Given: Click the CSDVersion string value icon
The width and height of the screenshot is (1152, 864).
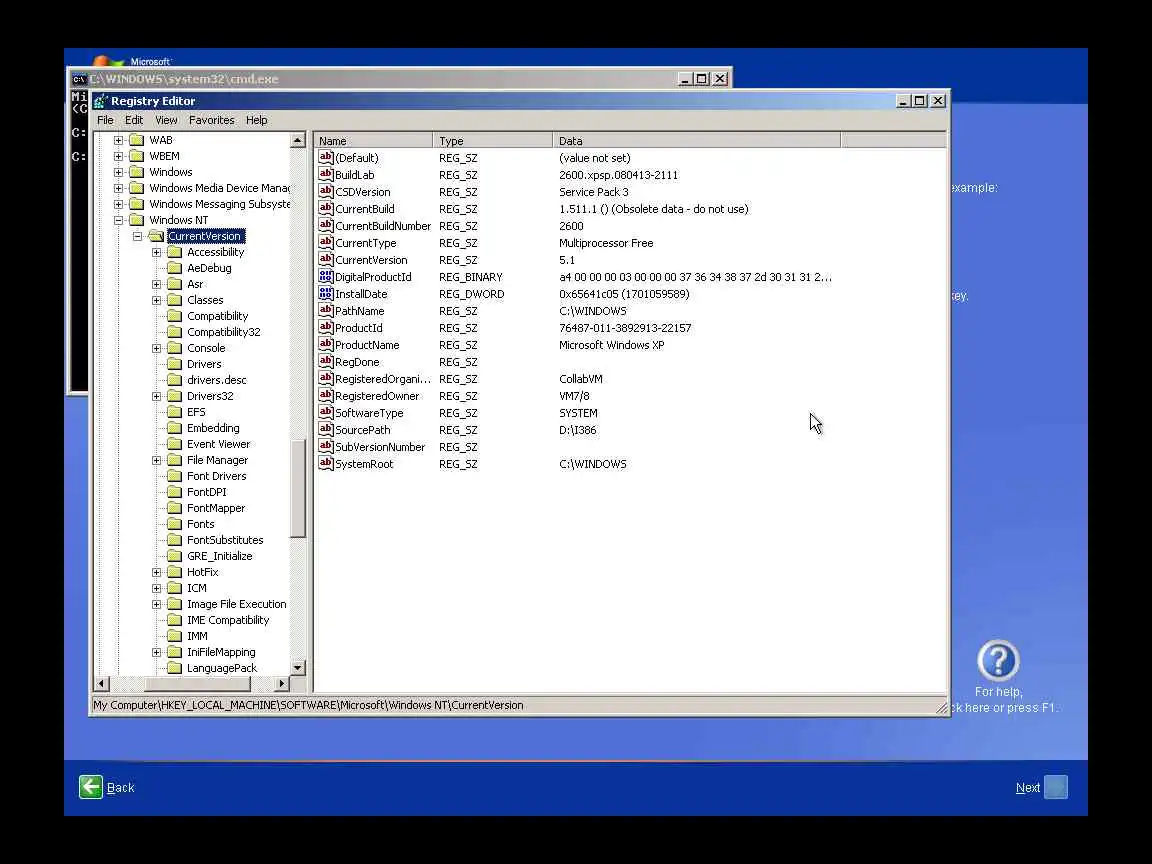Looking at the screenshot, I should pos(325,191).
